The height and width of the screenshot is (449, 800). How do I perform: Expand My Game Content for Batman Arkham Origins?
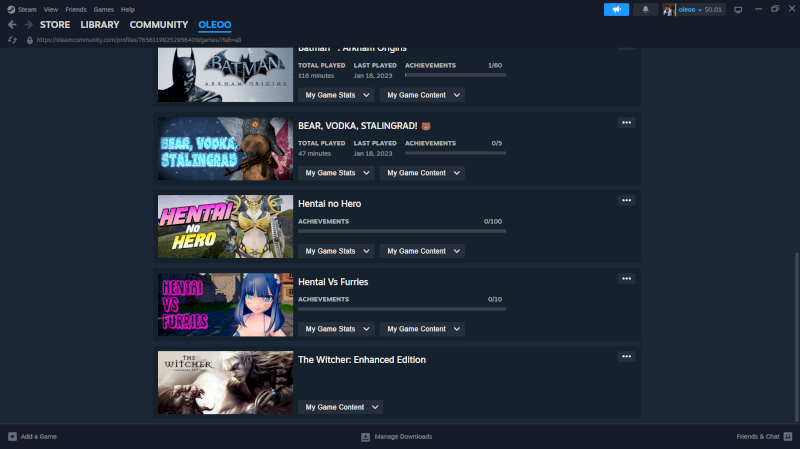pos(422,95)
